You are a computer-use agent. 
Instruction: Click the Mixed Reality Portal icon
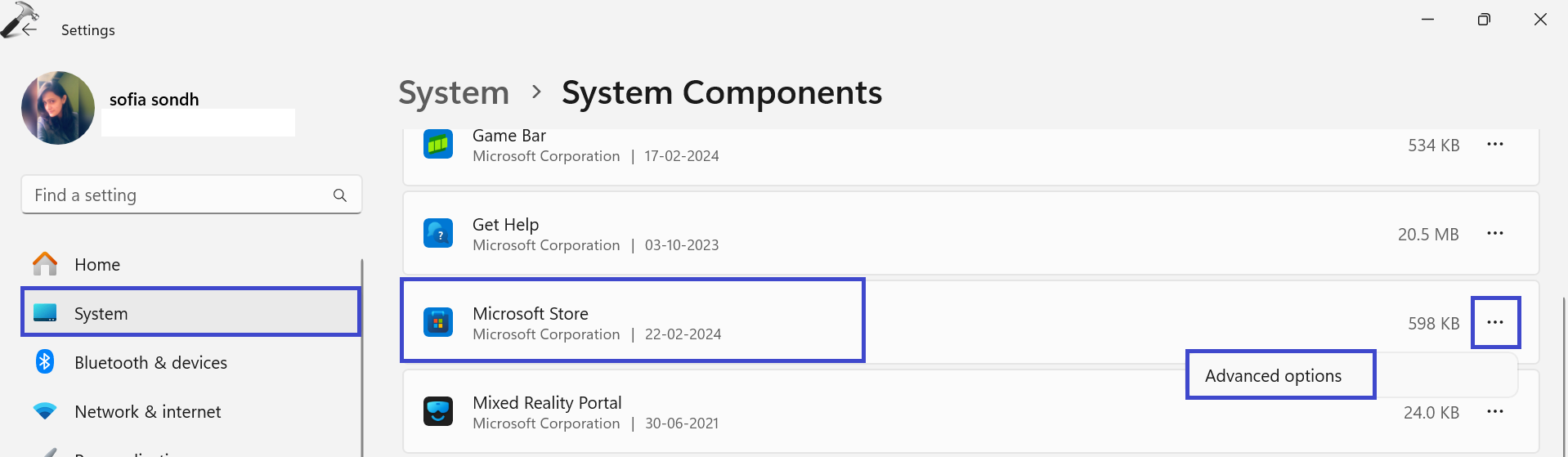(438, 411)
